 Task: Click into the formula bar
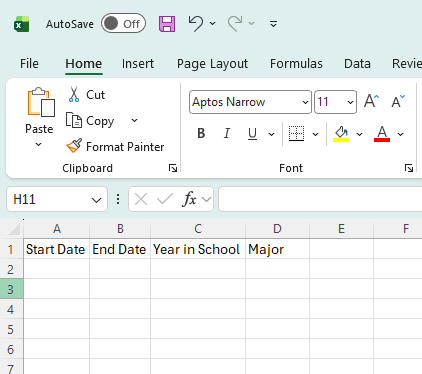320,199
